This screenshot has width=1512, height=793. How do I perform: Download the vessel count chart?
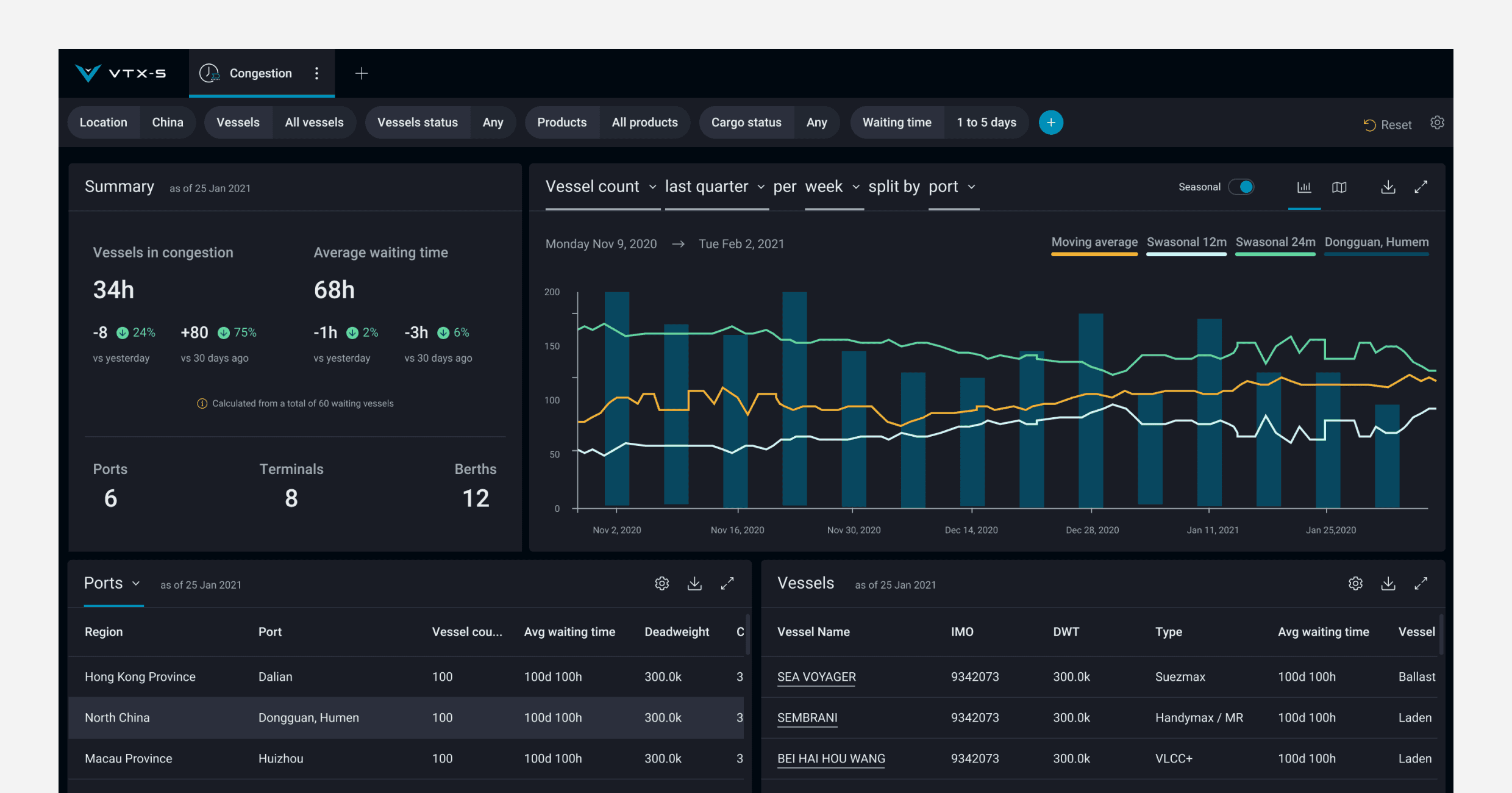pyautogui.click(x=1388, y=187)
